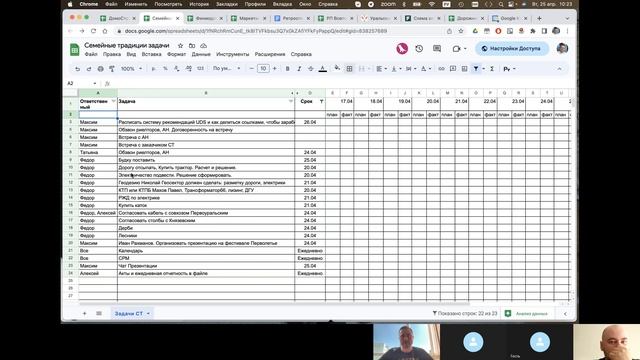Click the Insert link icon
Image resolution: width=640 pixels, height=360 pixels.
coord(441,69)
